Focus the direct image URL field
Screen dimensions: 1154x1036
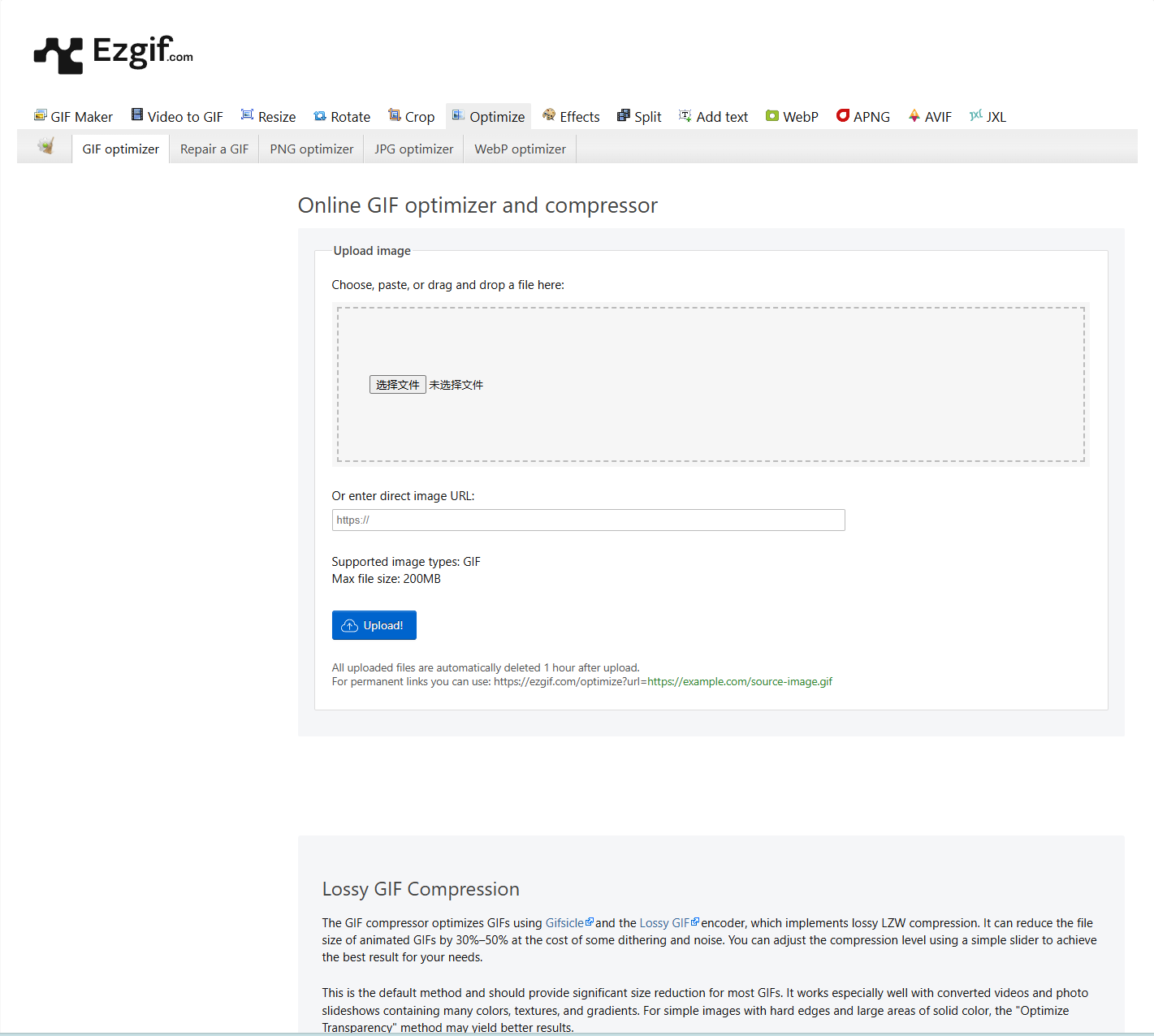pos(588,520)
